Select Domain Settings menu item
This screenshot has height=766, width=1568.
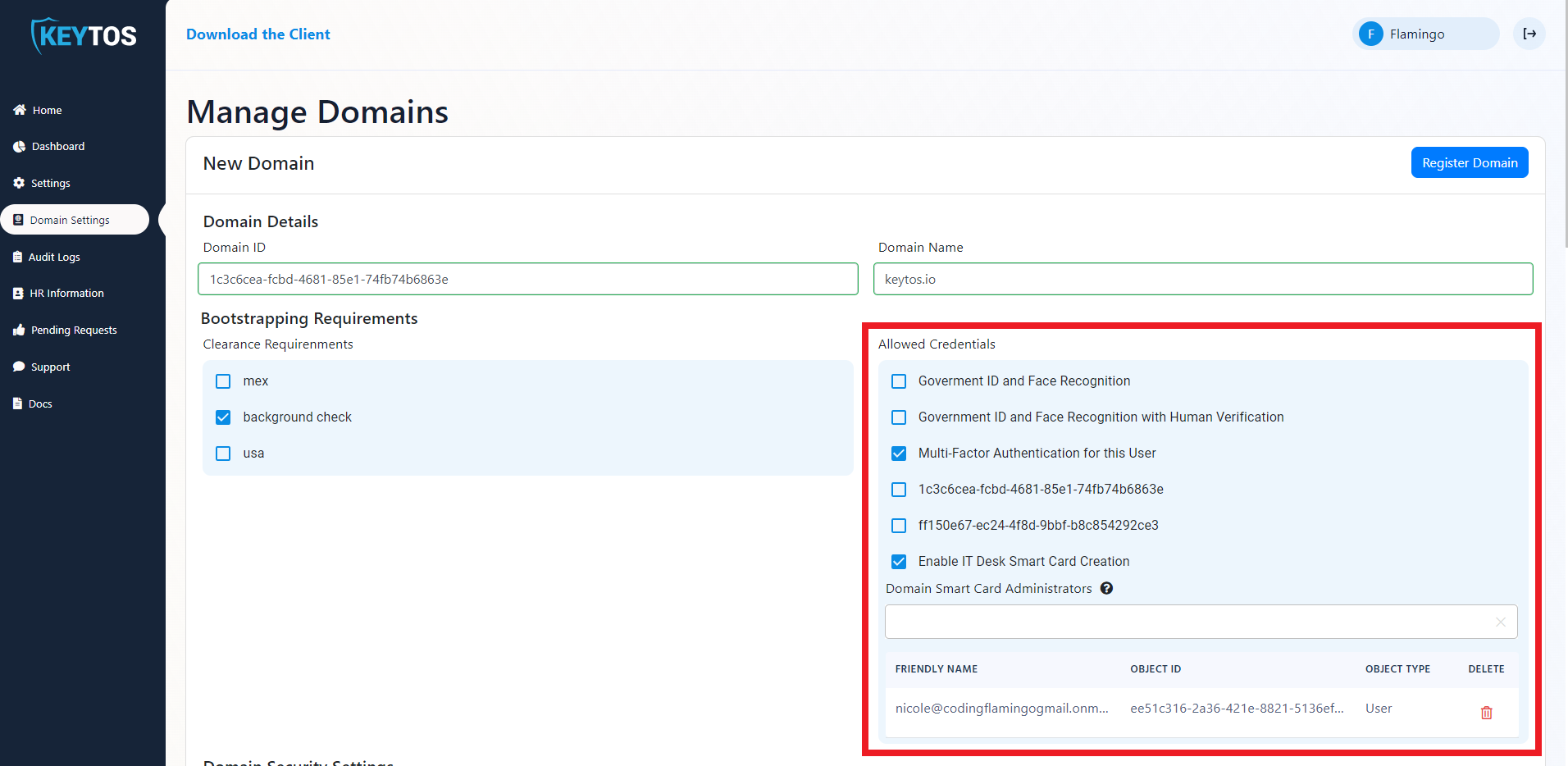click(75, 220)
